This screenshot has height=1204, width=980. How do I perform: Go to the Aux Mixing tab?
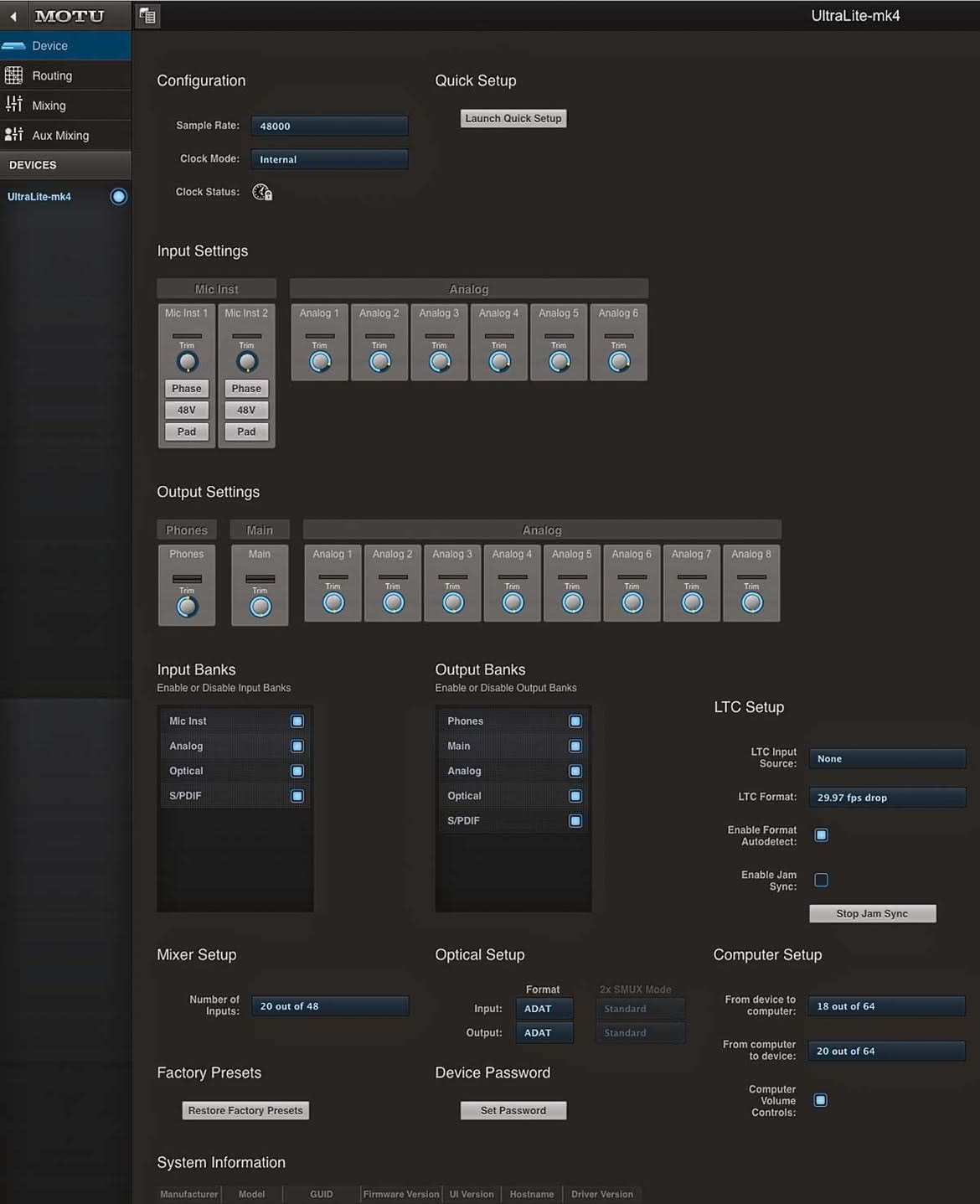[x=65, y=135]
